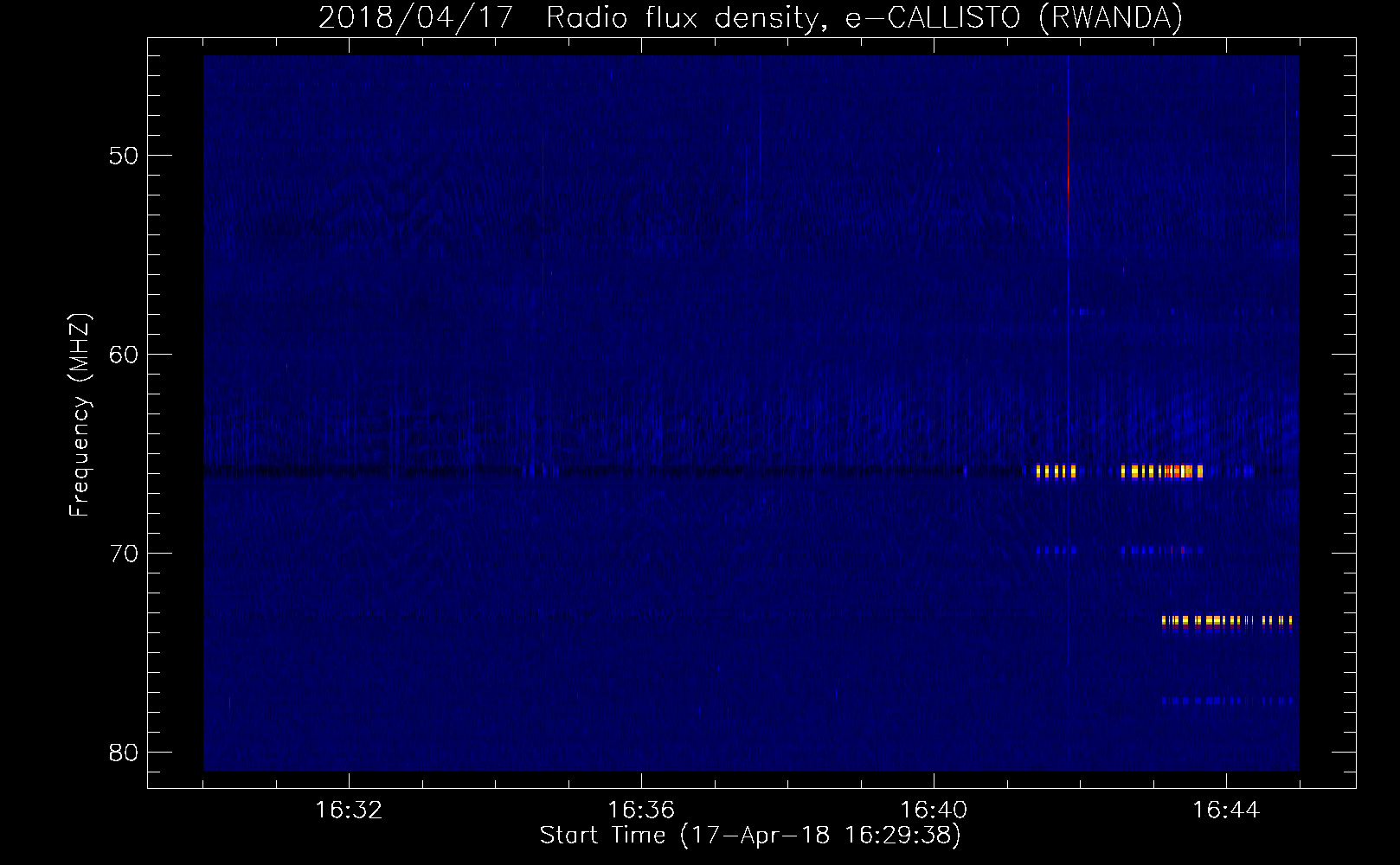Viewport: 1400px width, 865px height.
Task: Click the plot title mentioning e-CALLISTO (RWANDA)
Action: click(x=750, y=17)
